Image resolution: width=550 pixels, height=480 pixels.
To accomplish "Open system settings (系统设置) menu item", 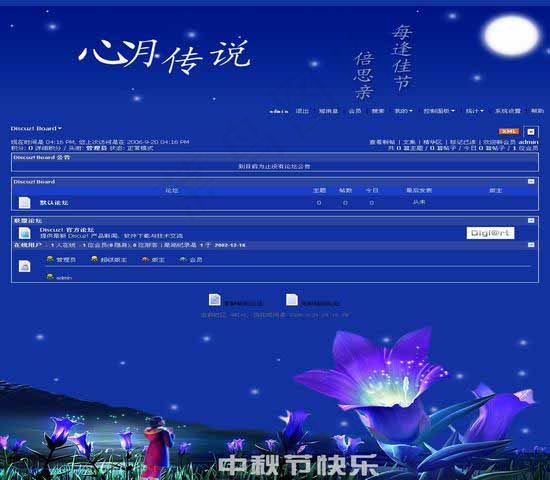I will [508, 111].
